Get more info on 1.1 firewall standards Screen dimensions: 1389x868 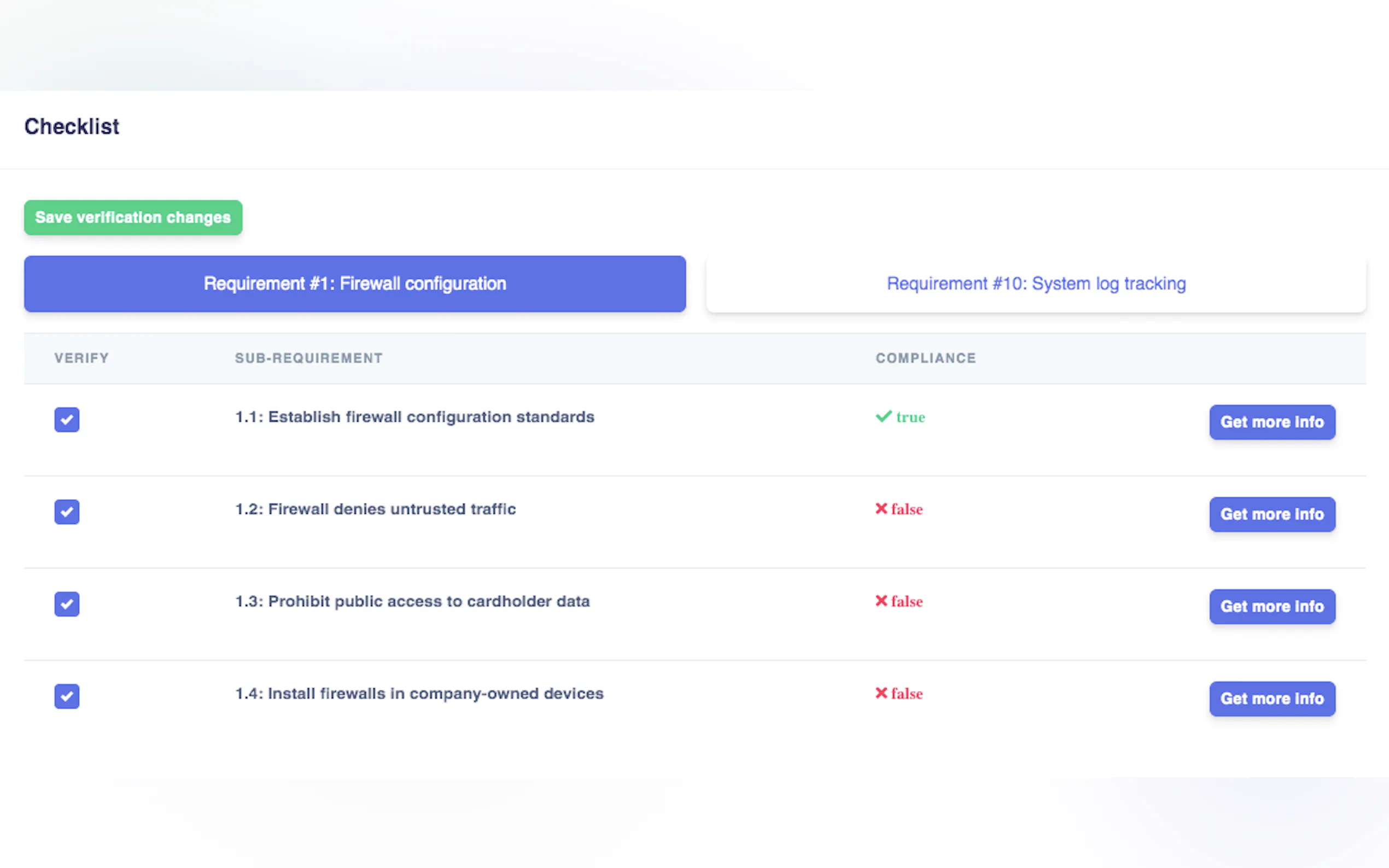[1271, 422]
